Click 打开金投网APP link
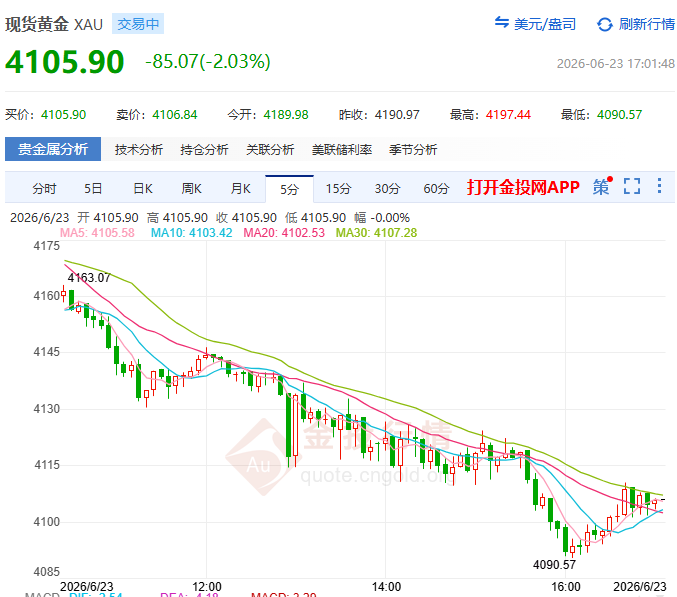This screenshot has height=597, width=677. click(x=523, y=187)
